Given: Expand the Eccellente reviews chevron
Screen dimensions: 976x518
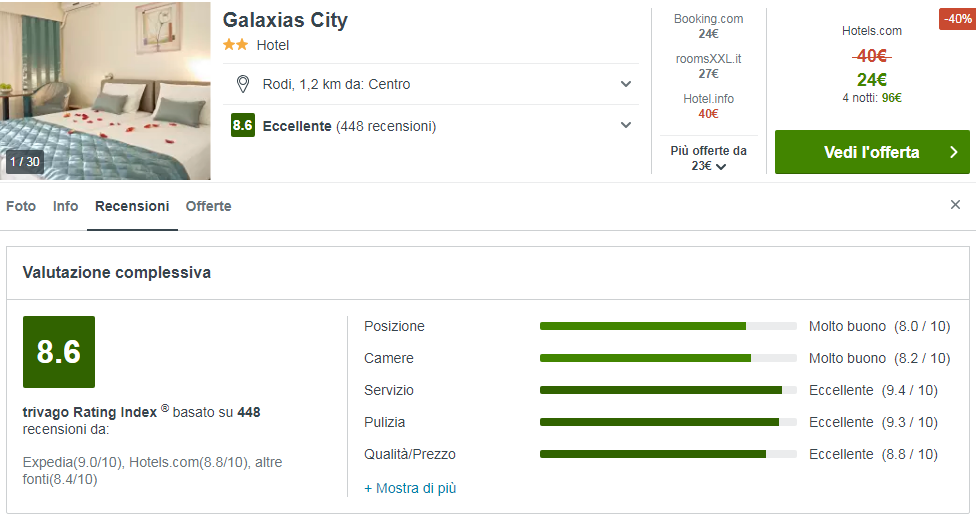Looking at the screenshot, I should 626,125.
